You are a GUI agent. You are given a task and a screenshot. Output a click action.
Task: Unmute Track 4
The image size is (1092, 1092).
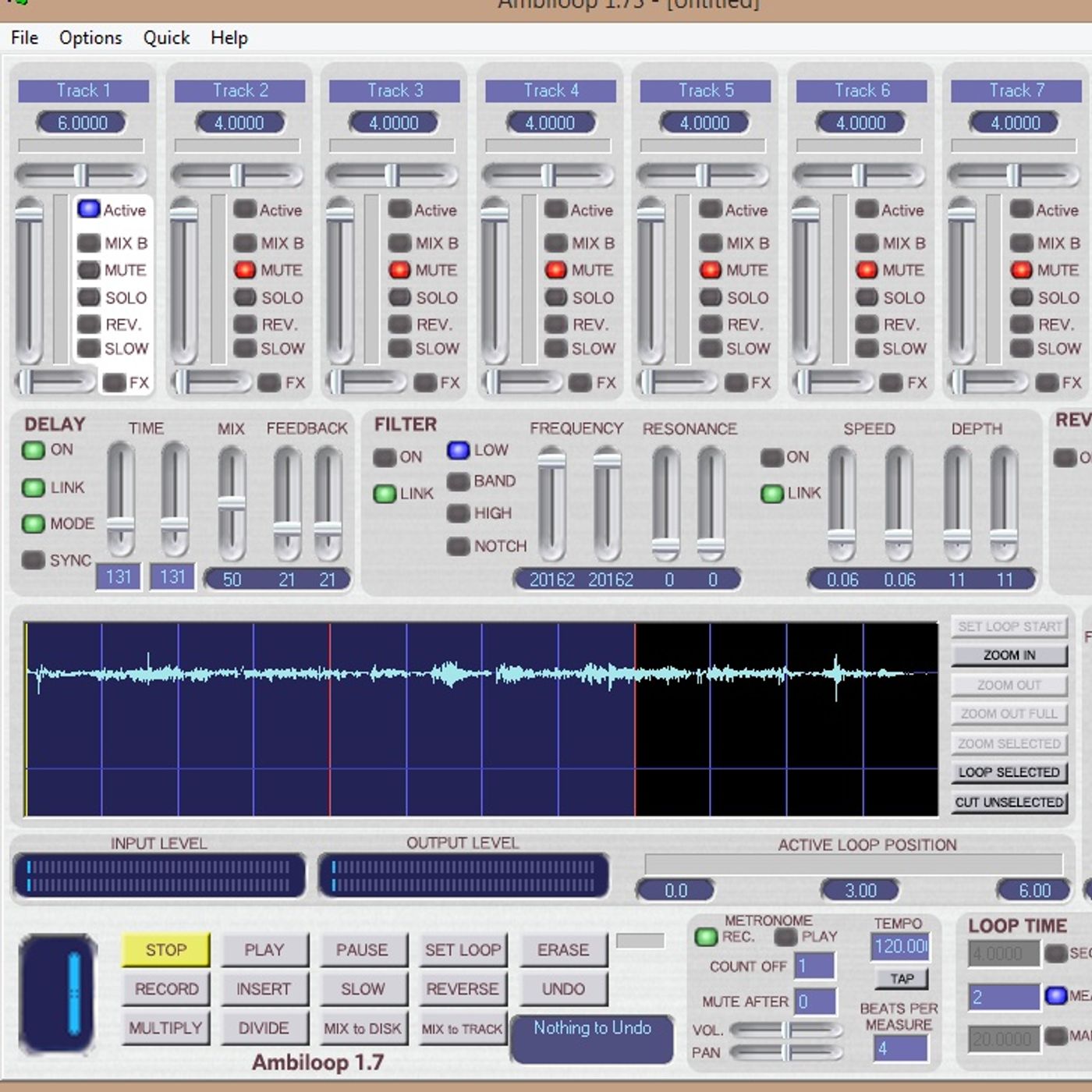(555, 270)
